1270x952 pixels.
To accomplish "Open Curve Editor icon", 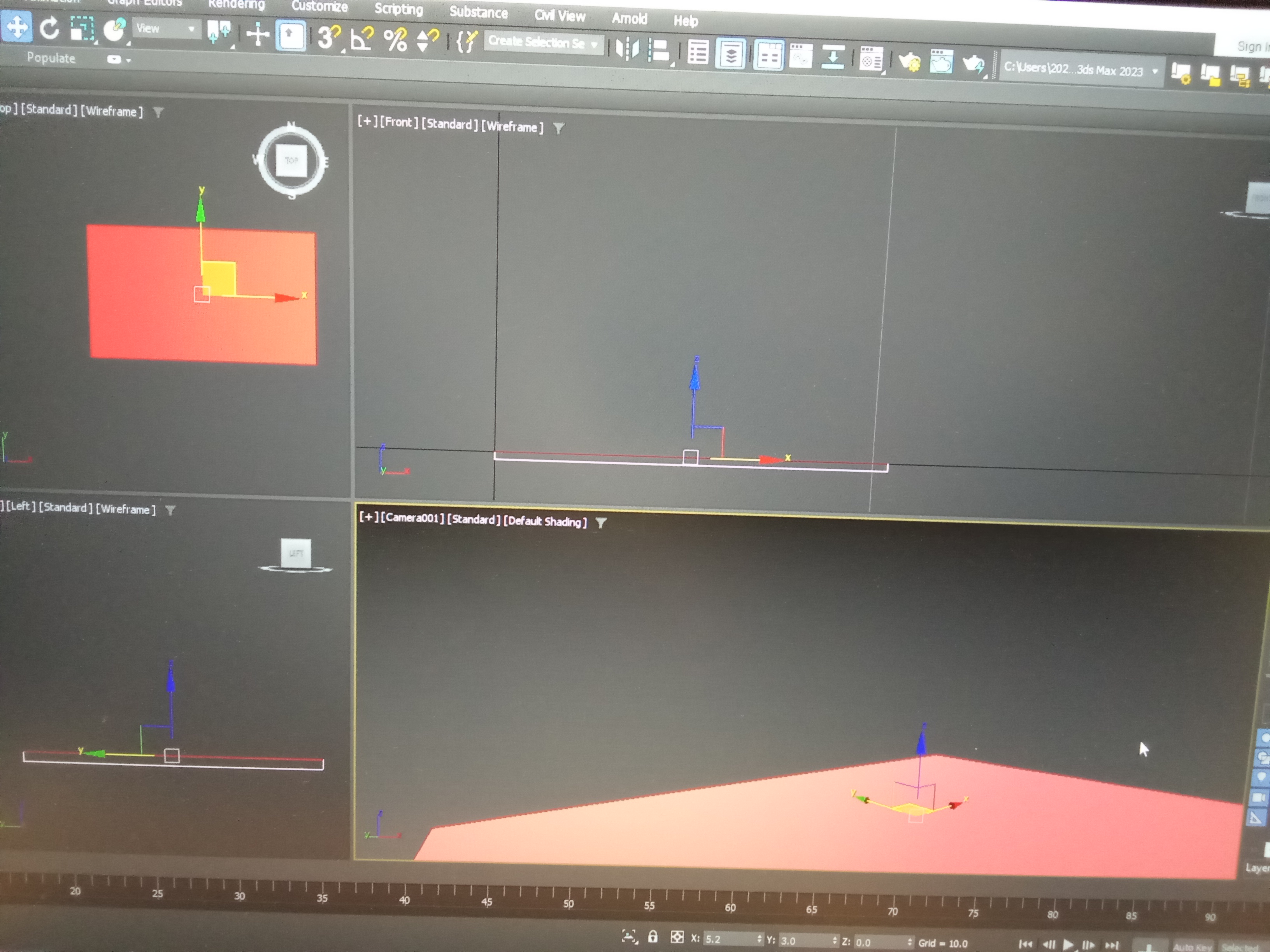I will tap(800, 56).
